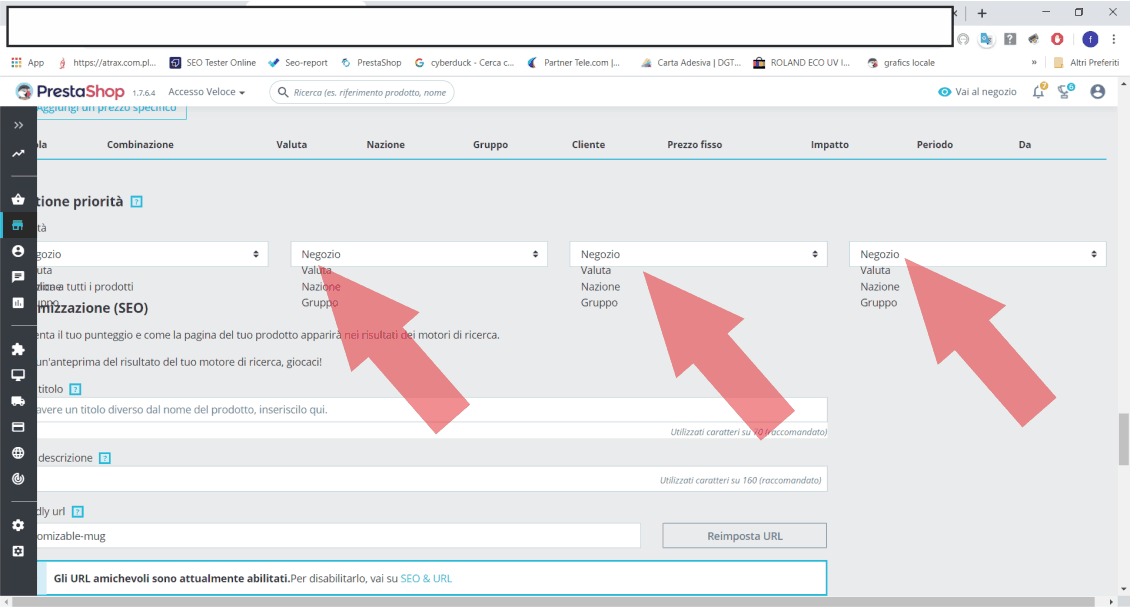Click help icon next to titolo label
The width and height of the screenshot is (1131, 607).
click(x=75, y=389)
